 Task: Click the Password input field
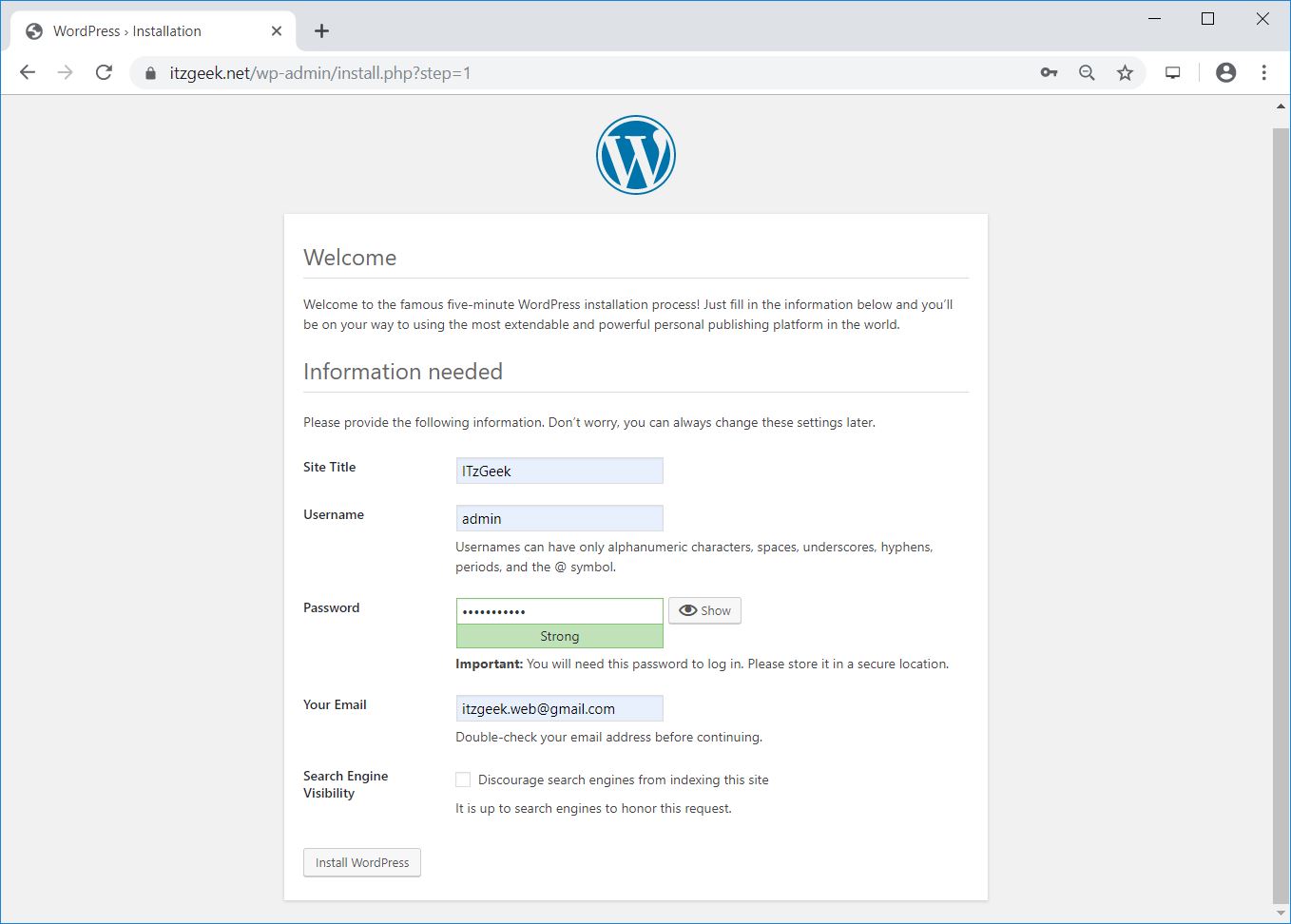tap(559, 611)
